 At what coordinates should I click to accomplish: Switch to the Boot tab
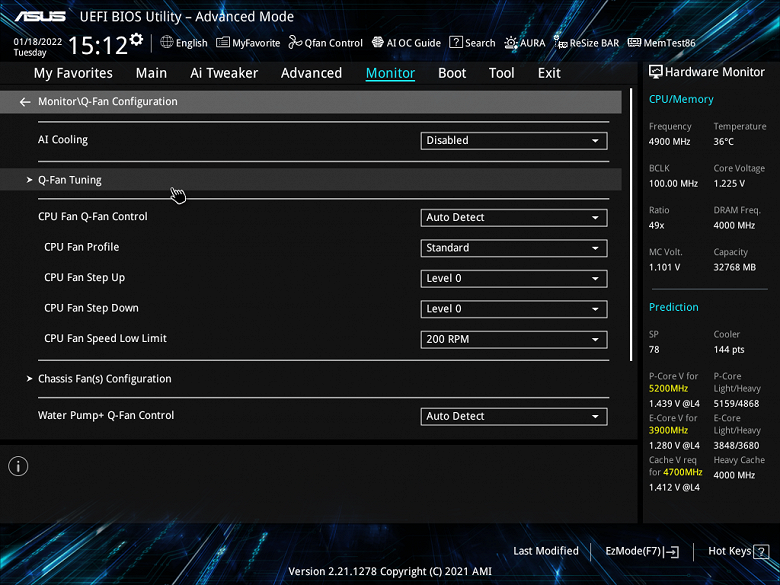coord(452,73)
